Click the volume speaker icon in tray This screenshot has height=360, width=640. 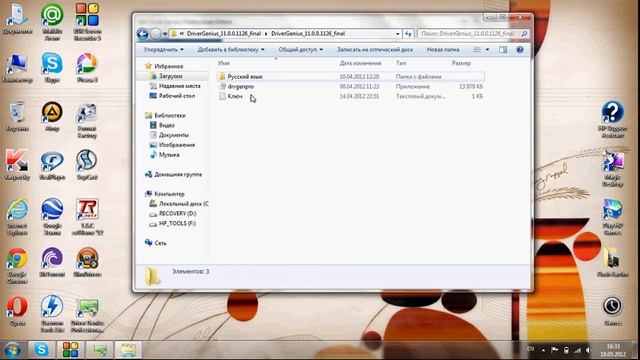click(588, 350)
